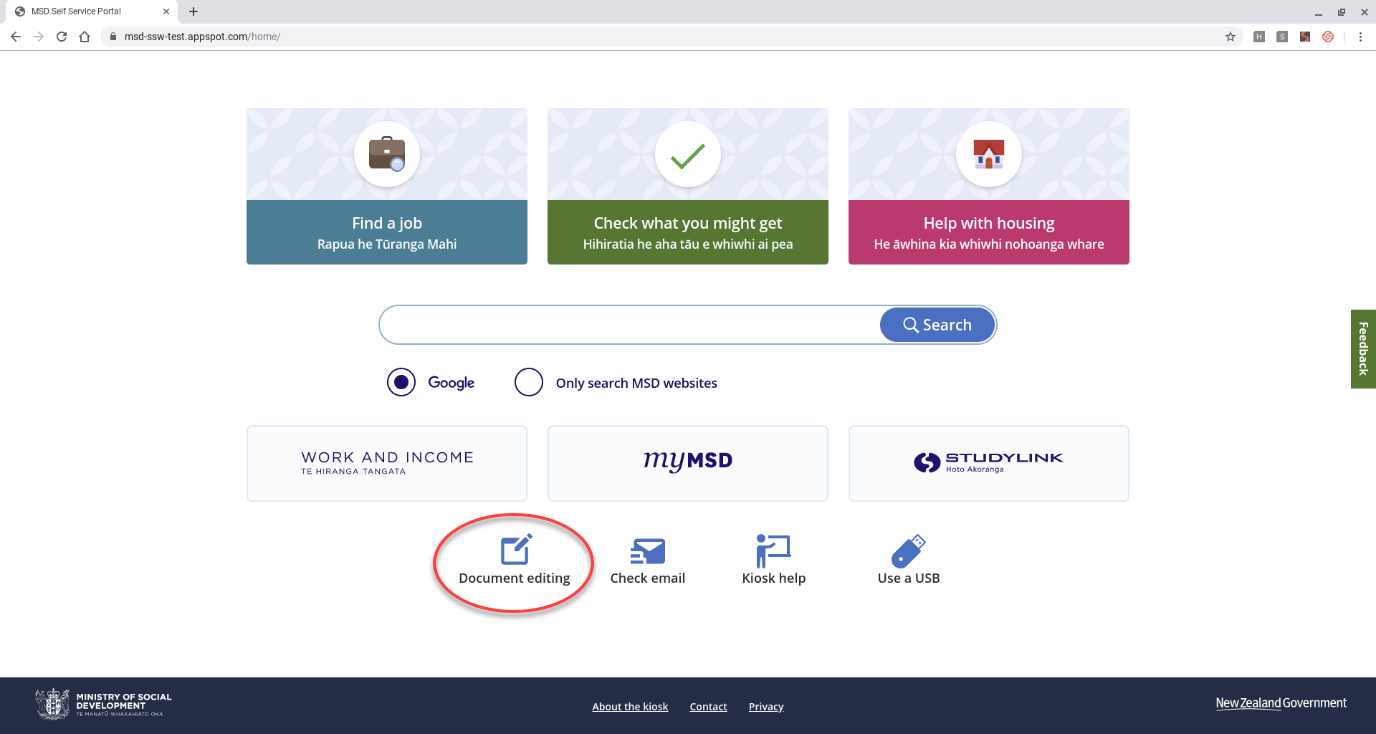Open the Use a USB option
1376x734 pixels.
click(908, 561)
